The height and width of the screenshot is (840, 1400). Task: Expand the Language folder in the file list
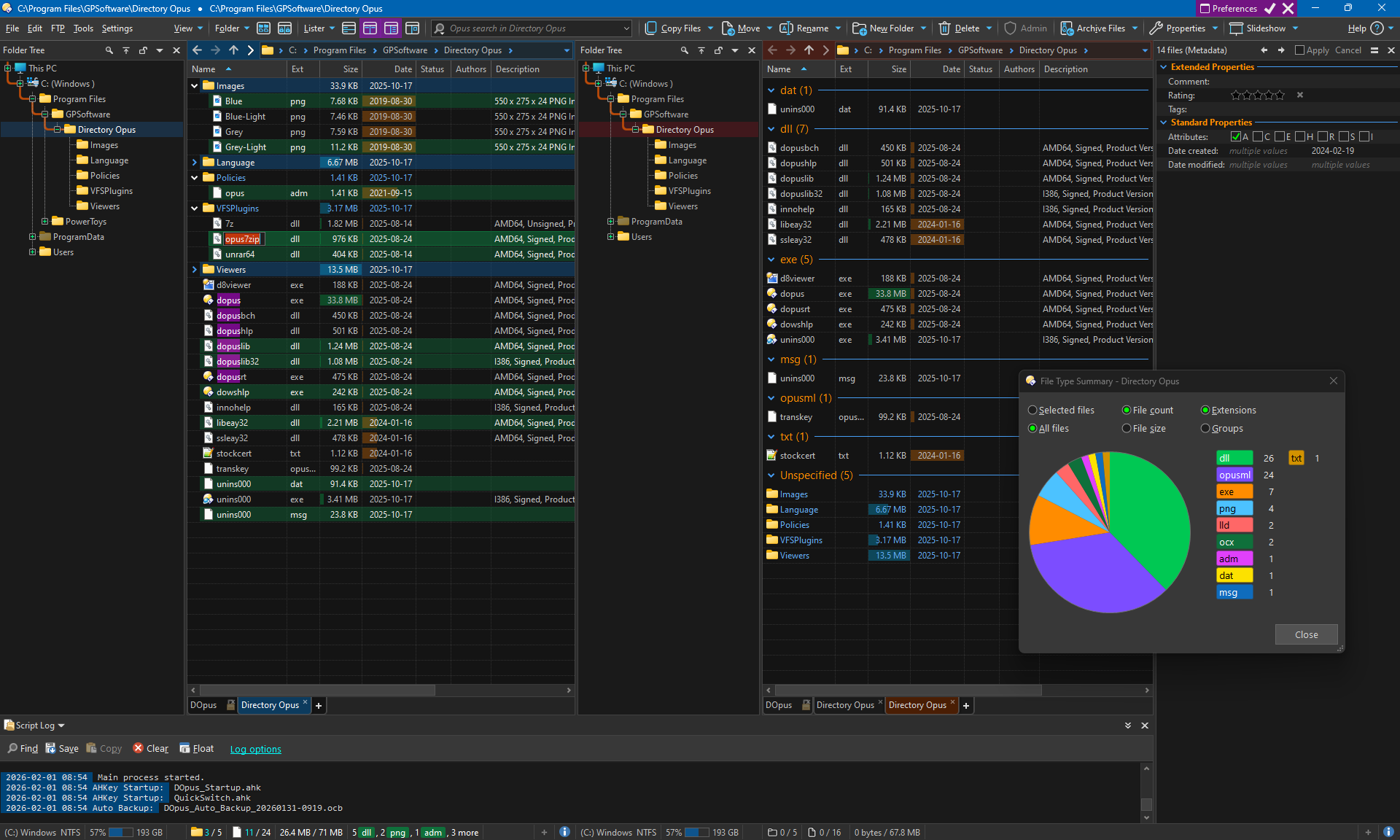(195, 163)
